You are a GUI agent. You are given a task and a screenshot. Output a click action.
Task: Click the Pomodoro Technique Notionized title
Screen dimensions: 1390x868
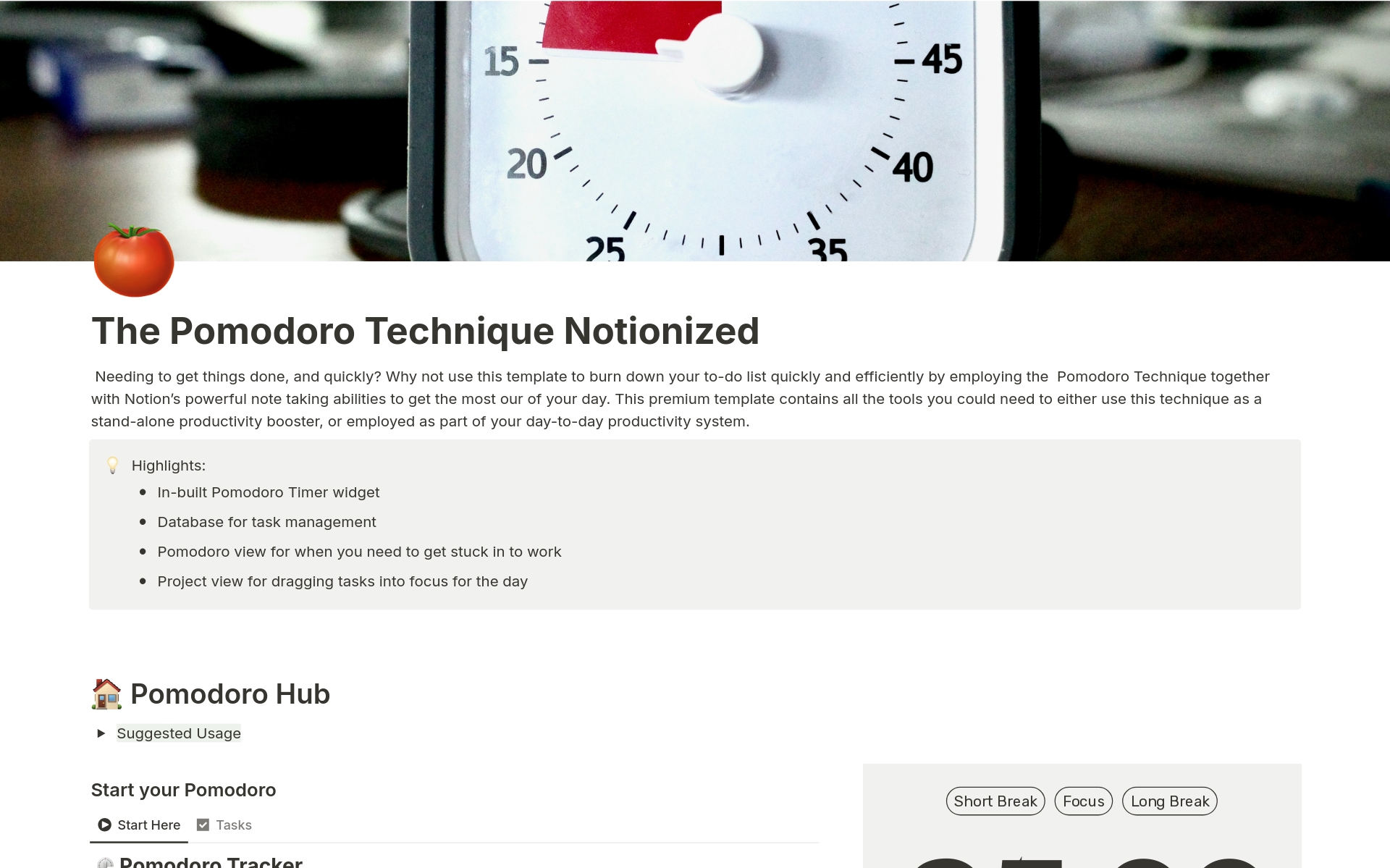click(x=425, y=329)
